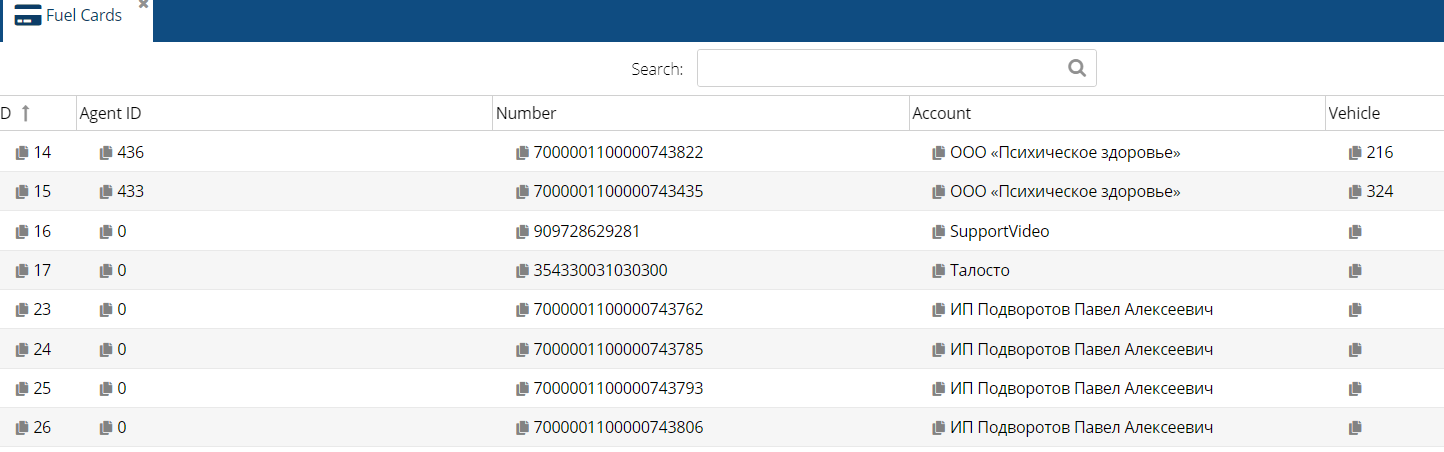Copy the empty vehicle cell in row 26
The height and width of the screenshot is (452, 1444).
1355,428
